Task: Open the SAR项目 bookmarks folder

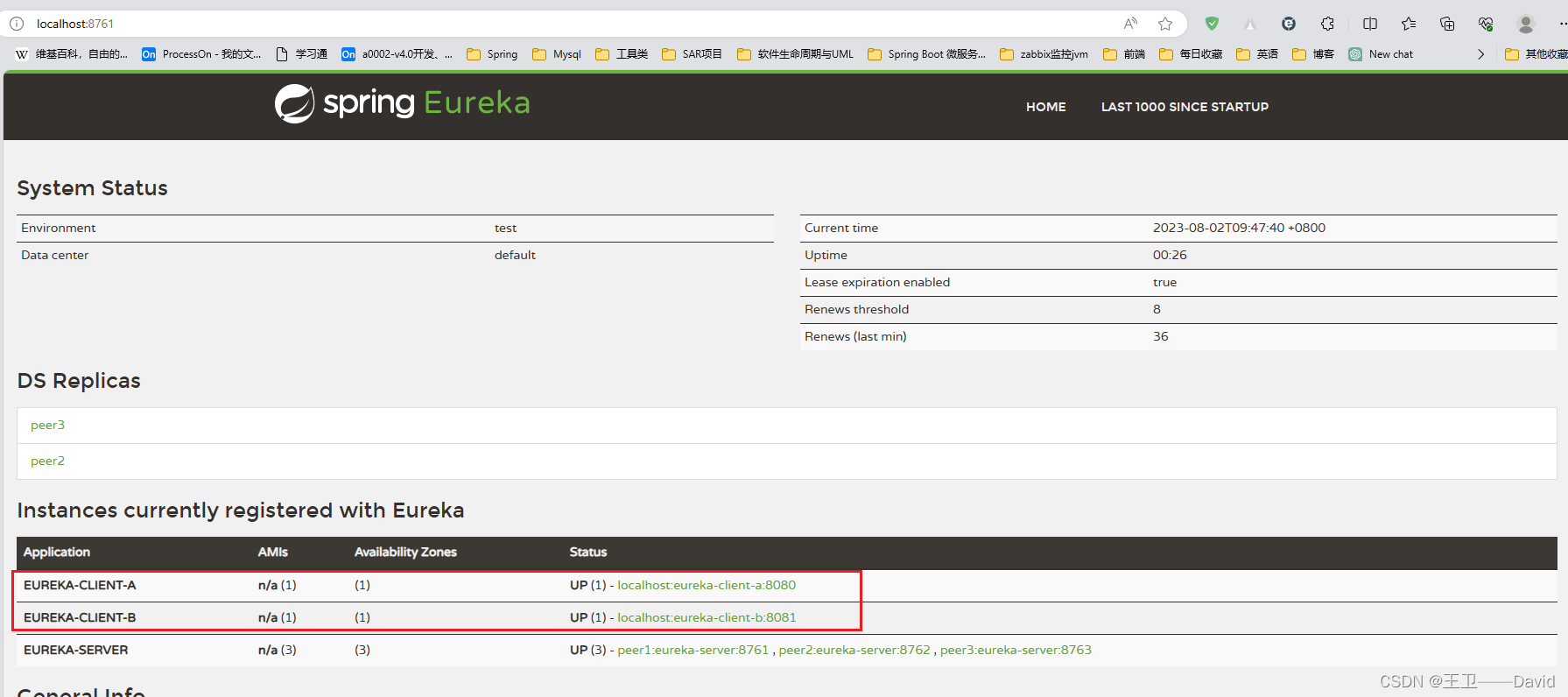Action: pos(692,54)
